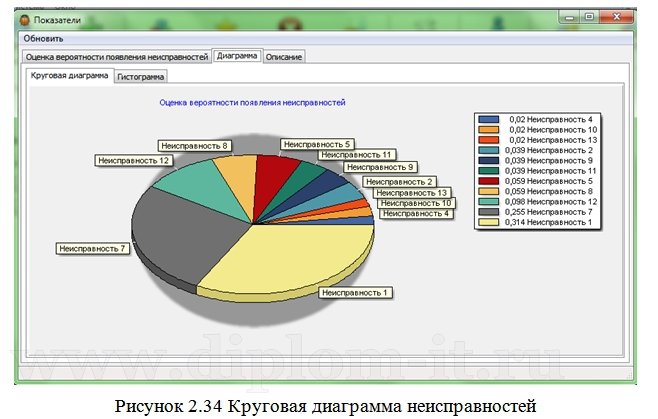658x419 pixels.
Task: Click legend text 0,314 Неисправность 1
Action: pyautogui.click(x=548, y=222)
